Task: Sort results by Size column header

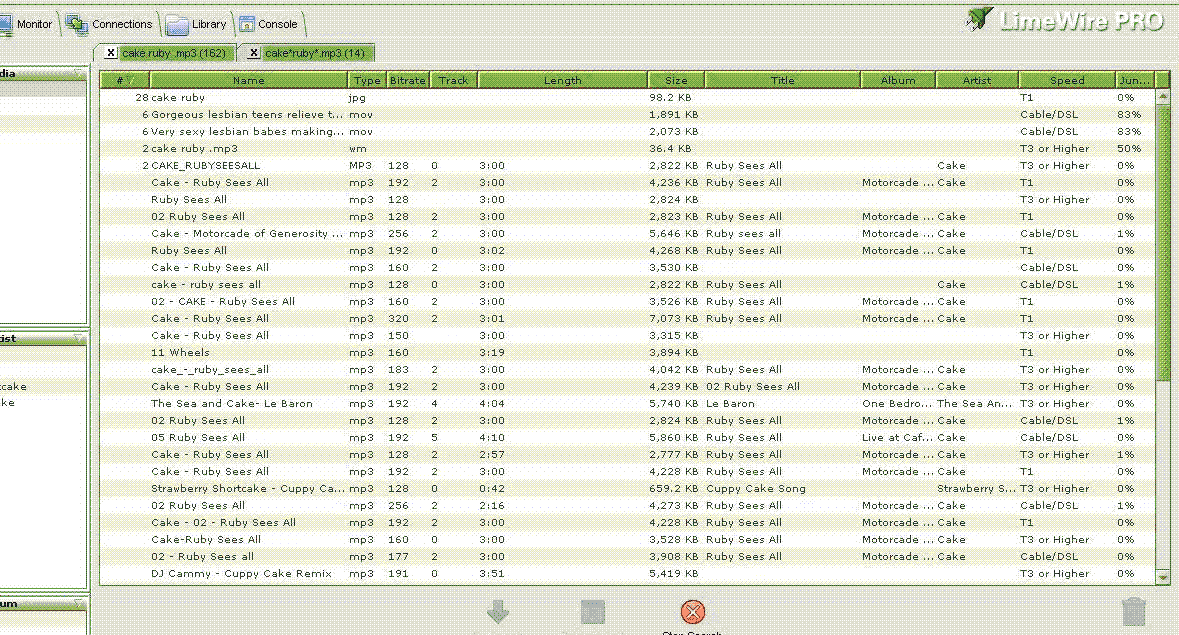Action: click(676, 80)
